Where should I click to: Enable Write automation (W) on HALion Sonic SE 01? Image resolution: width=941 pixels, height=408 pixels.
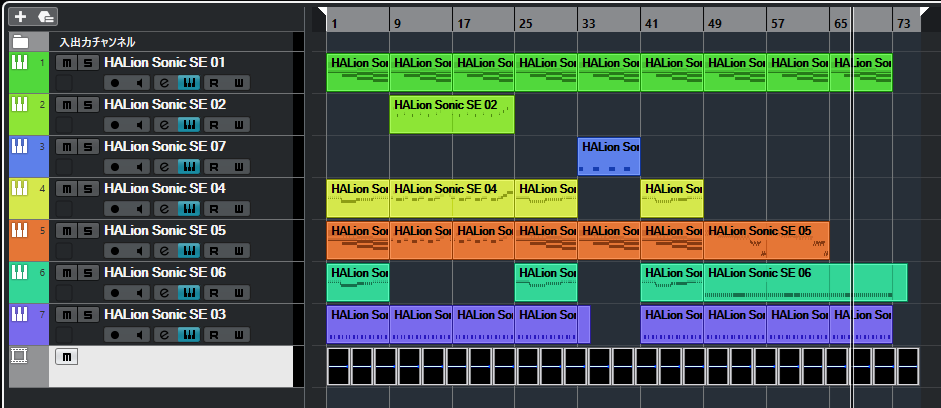239,83
